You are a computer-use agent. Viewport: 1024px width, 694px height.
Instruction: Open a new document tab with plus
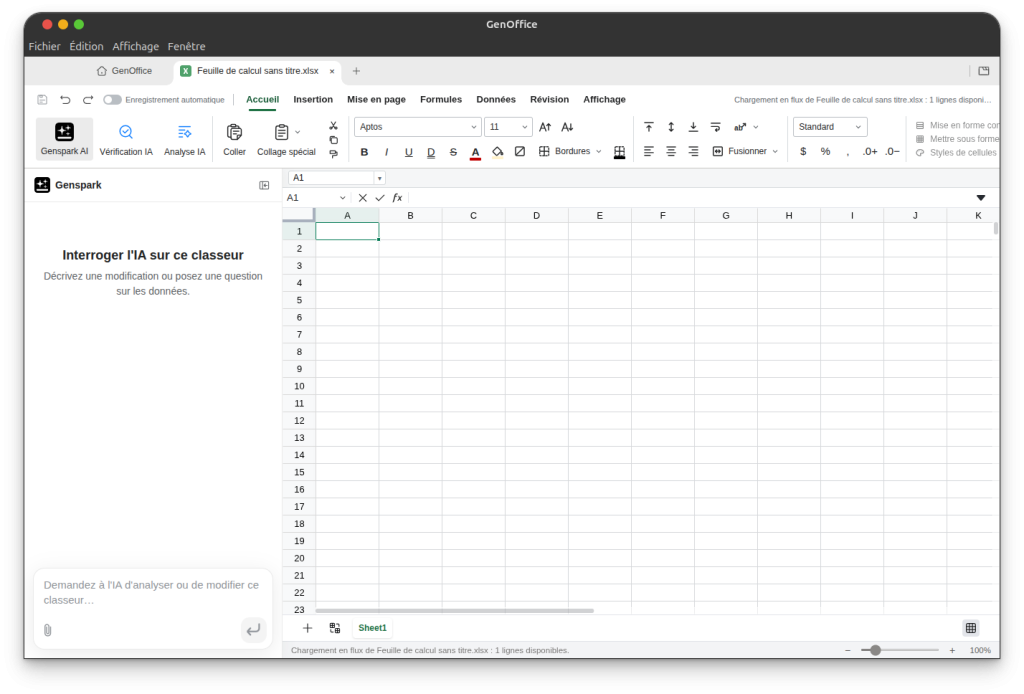coord(356,71)
